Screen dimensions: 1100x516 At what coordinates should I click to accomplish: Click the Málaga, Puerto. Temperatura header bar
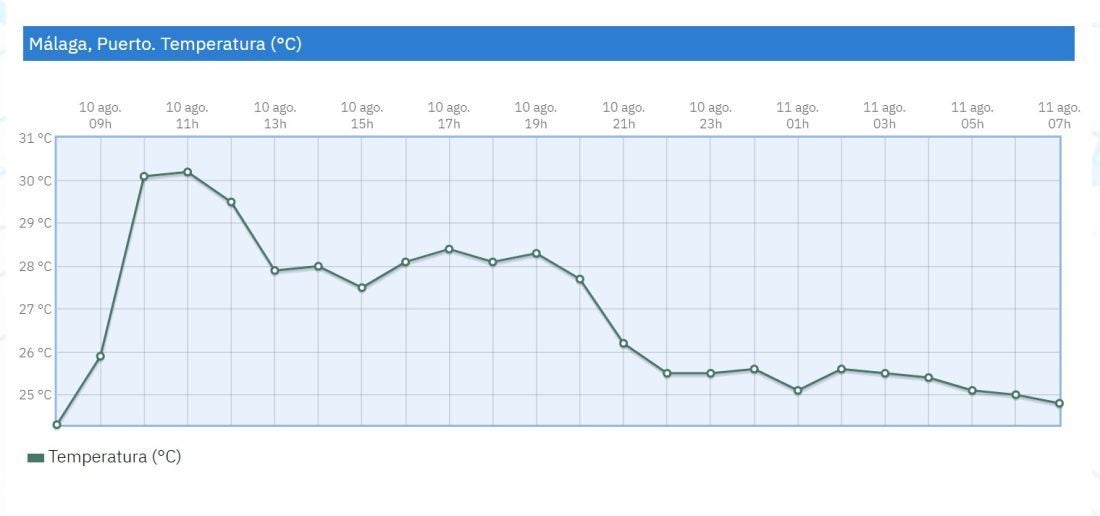click(548, 44)
